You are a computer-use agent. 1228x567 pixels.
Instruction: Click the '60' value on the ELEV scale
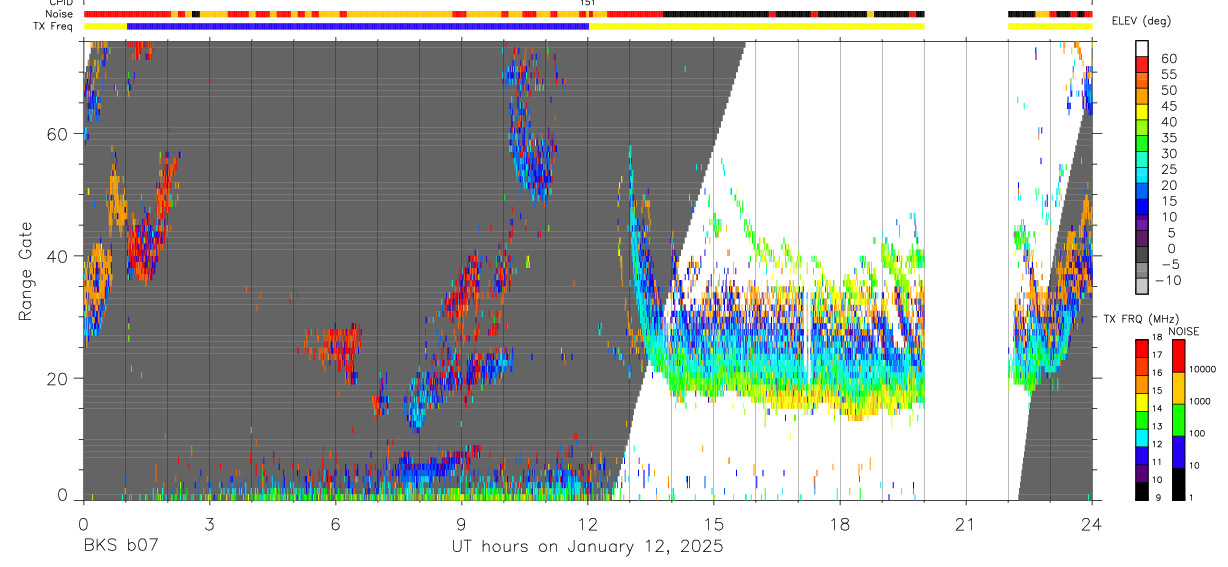pos(1169,58)
